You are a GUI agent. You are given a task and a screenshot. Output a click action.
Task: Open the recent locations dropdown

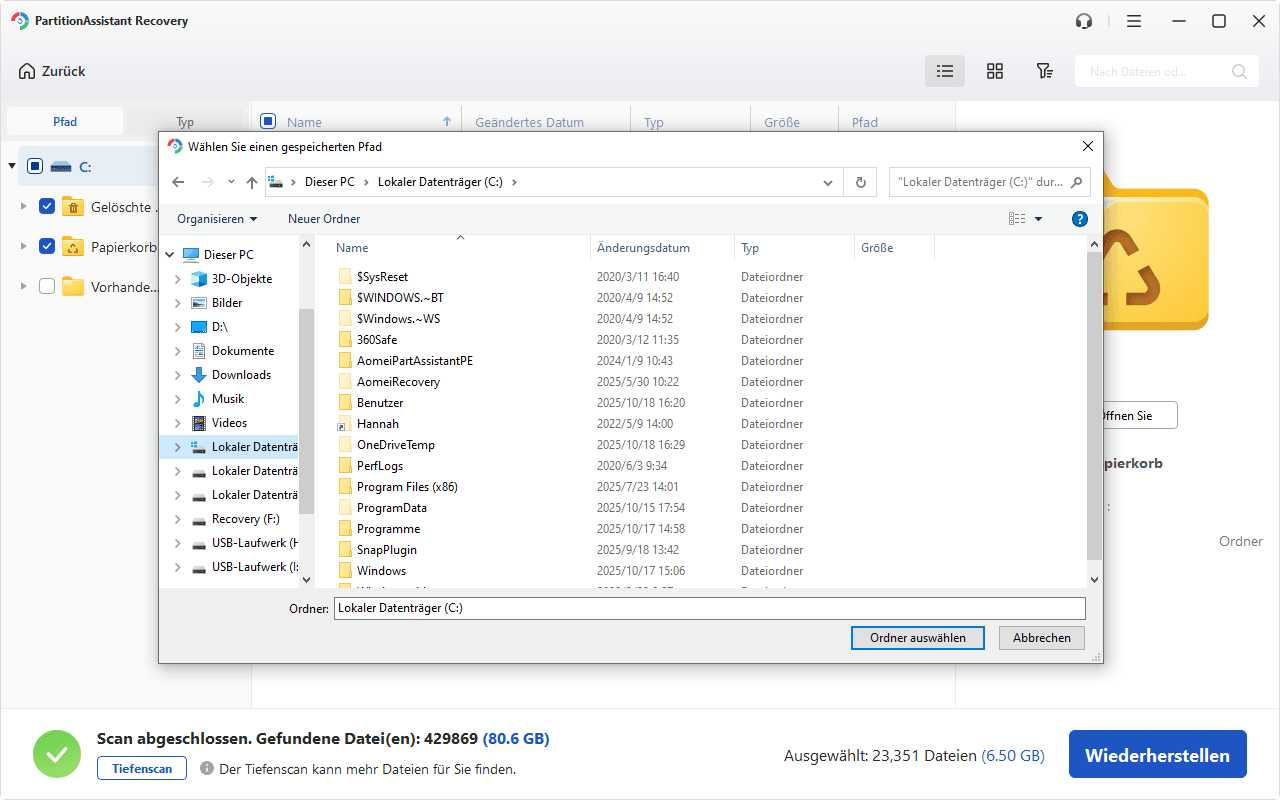click(231, 182)
